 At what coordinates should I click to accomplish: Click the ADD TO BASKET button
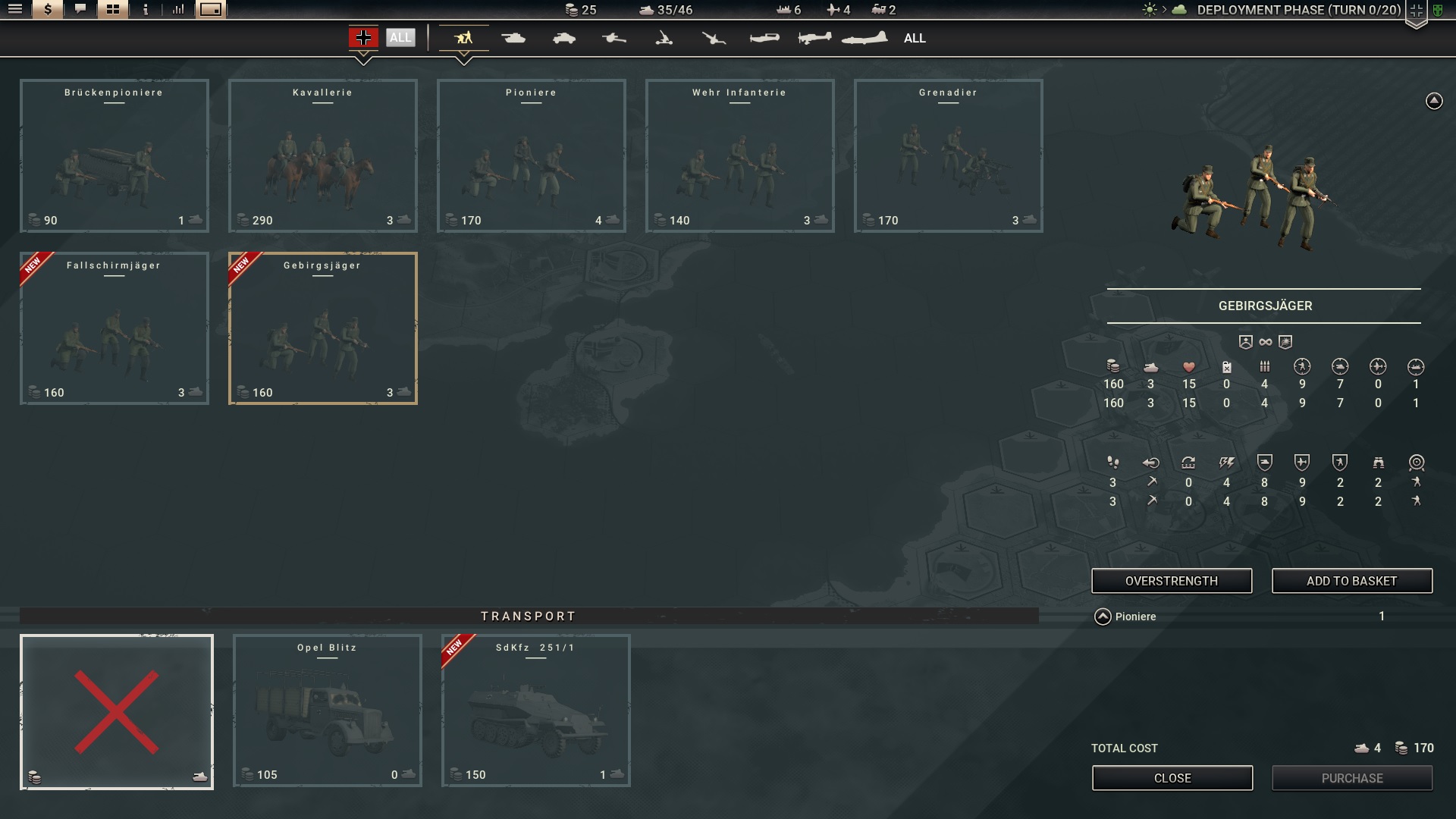click(x=1352, y=581)
